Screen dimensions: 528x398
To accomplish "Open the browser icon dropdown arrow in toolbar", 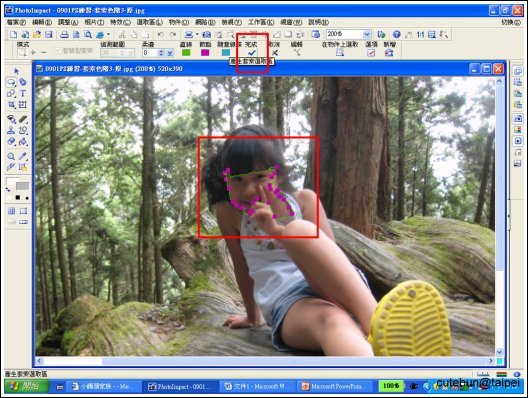I will (x=108, y=34).
